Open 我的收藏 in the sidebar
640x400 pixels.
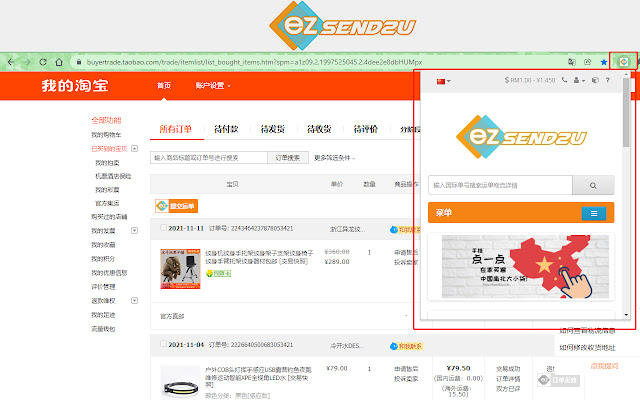pyautogui.click(x=103, y=245)
